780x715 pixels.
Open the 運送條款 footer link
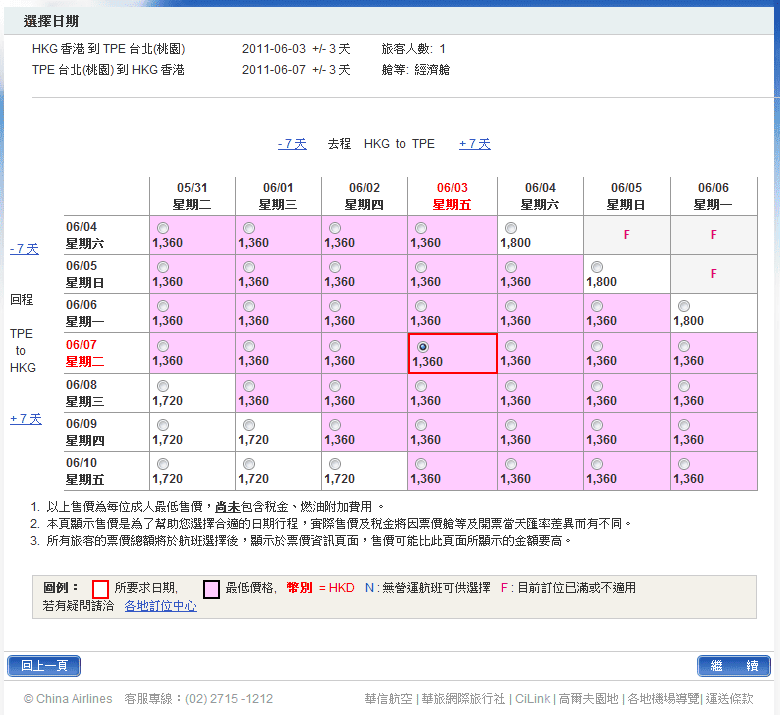tap(729, 699)
